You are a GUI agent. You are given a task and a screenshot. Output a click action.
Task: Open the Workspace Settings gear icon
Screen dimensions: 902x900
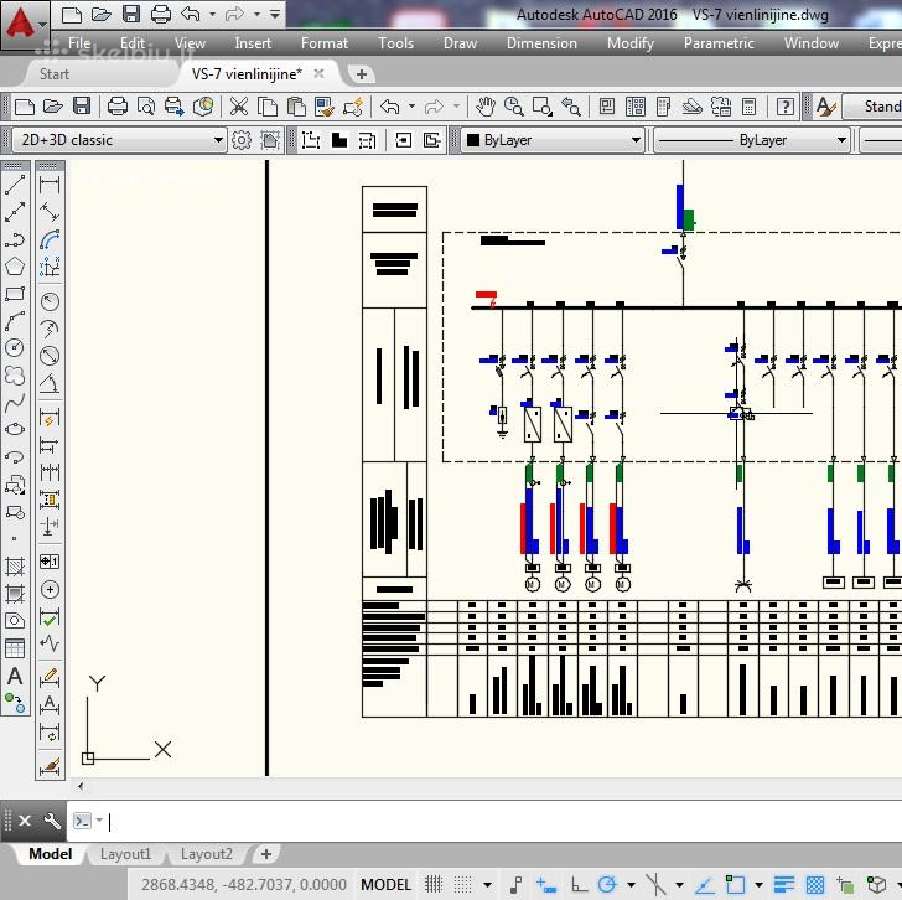click(x=242, y=140)
